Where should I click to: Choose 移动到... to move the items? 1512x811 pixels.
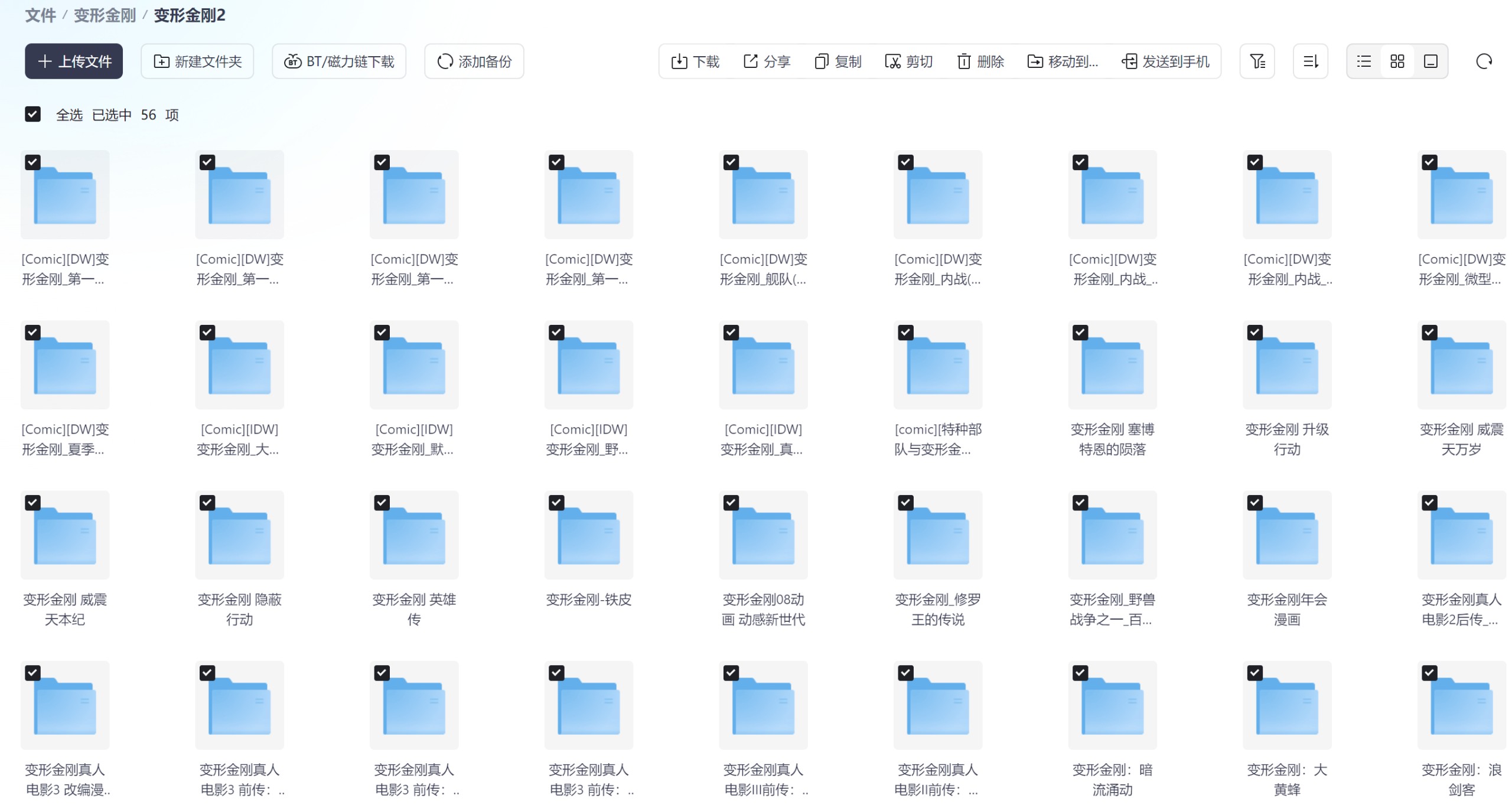click(x=1062, y=61)
